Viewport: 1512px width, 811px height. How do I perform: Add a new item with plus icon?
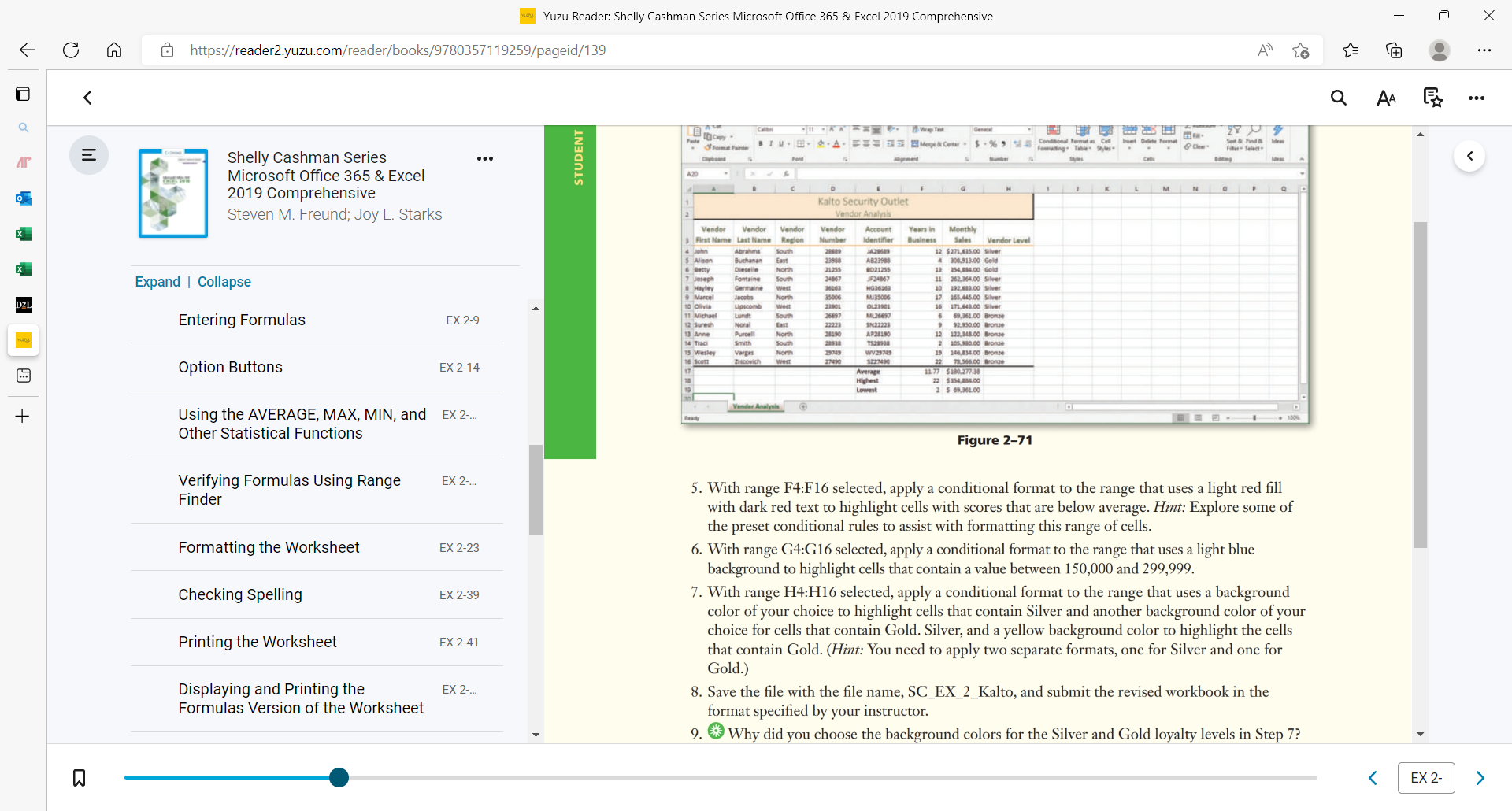(x=23, y=417)
